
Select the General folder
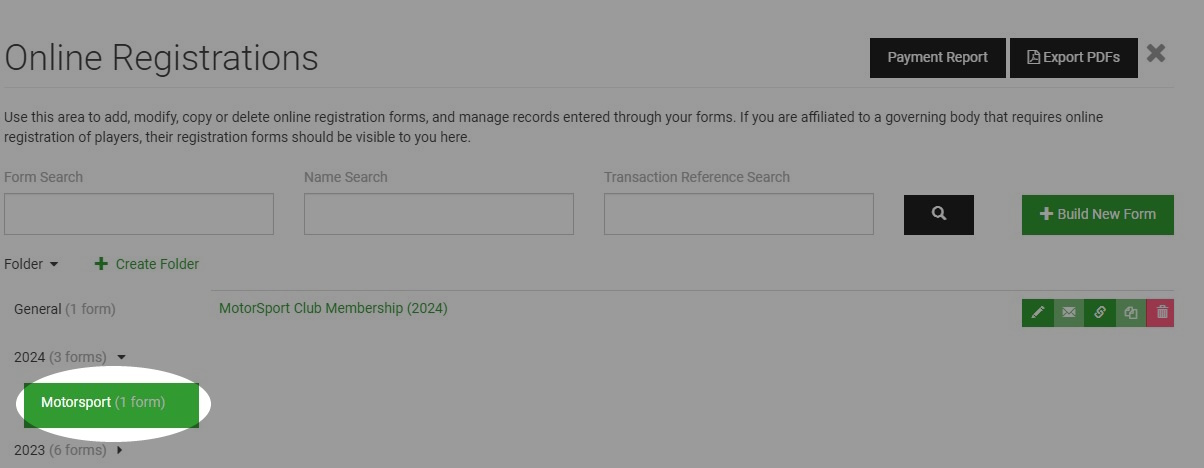click(65, 309)
